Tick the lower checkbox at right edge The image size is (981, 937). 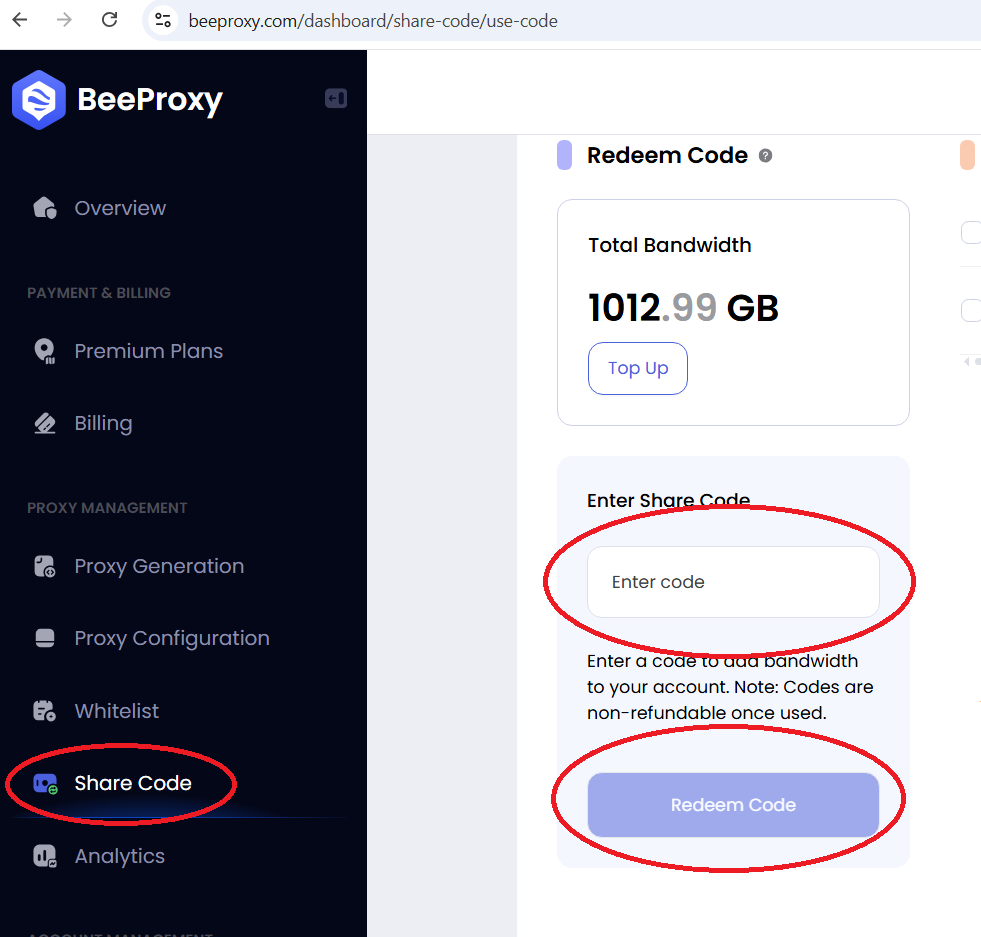pyautogui.click(x=970, y=310)
